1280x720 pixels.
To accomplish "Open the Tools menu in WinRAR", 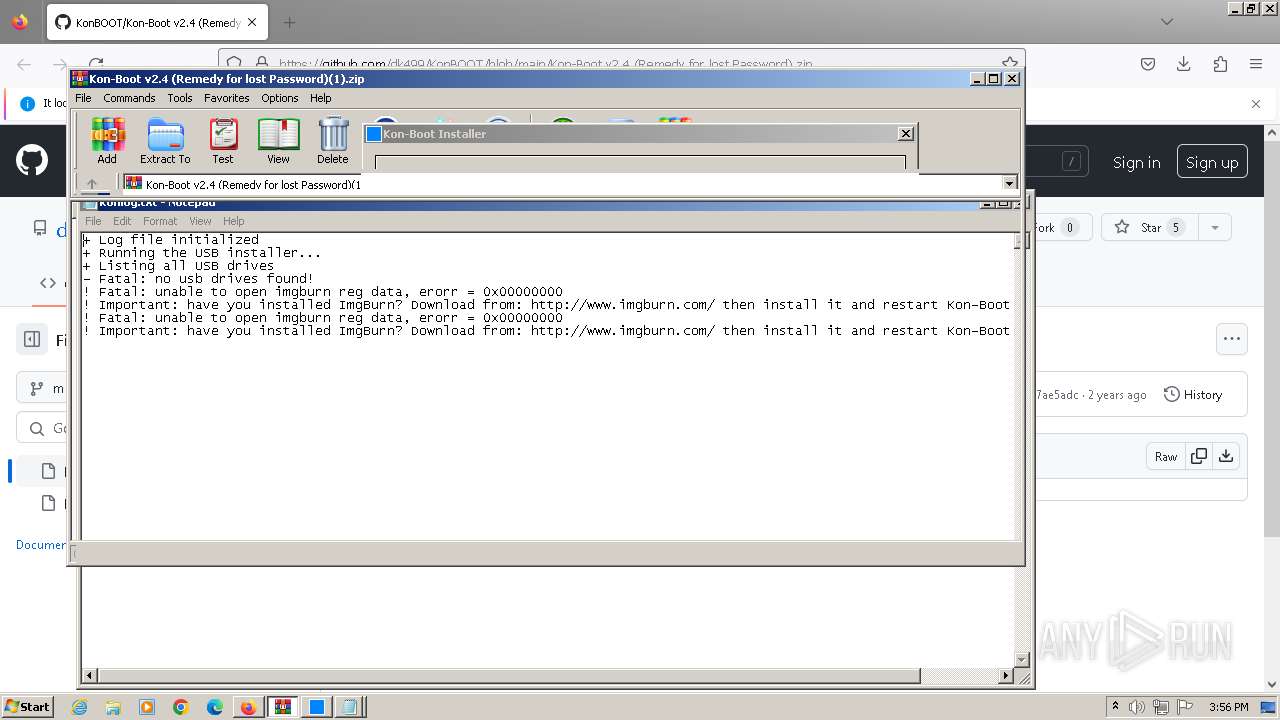I will click(x=180, y=98).
